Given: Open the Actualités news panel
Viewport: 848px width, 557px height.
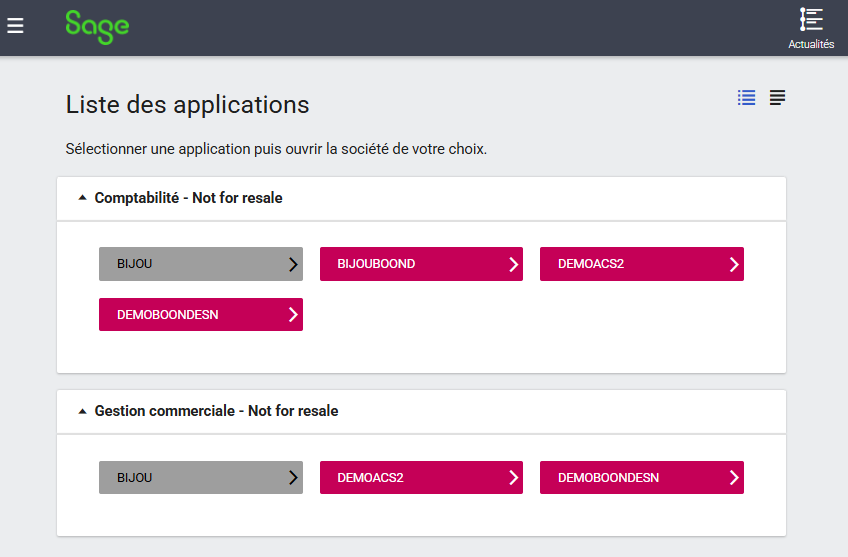Looking at the screenshot, I should tap(810, 27).
